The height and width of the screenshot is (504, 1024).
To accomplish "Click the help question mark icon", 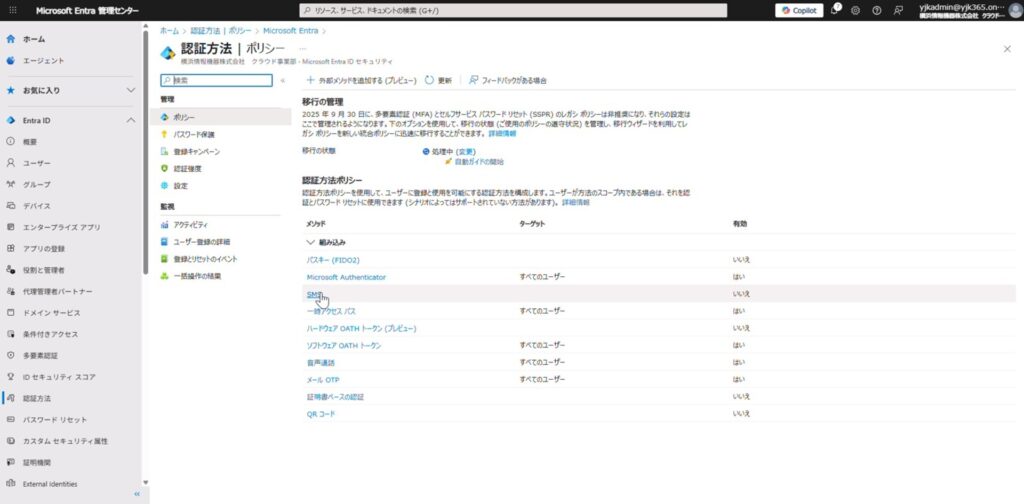I will [x=876, y=10].
